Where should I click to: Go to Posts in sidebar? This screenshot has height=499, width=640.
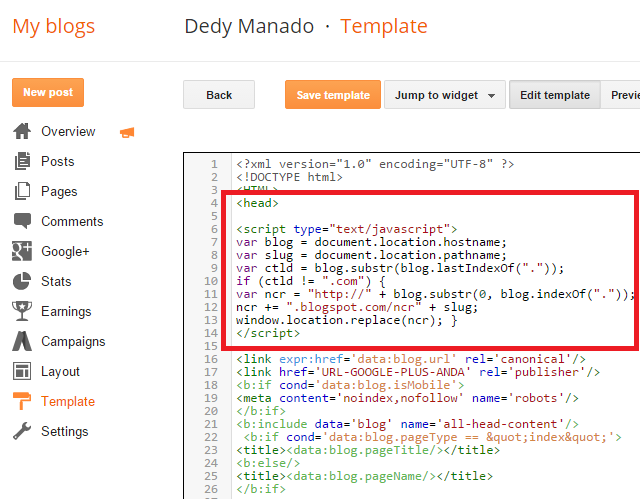point(58,161)
